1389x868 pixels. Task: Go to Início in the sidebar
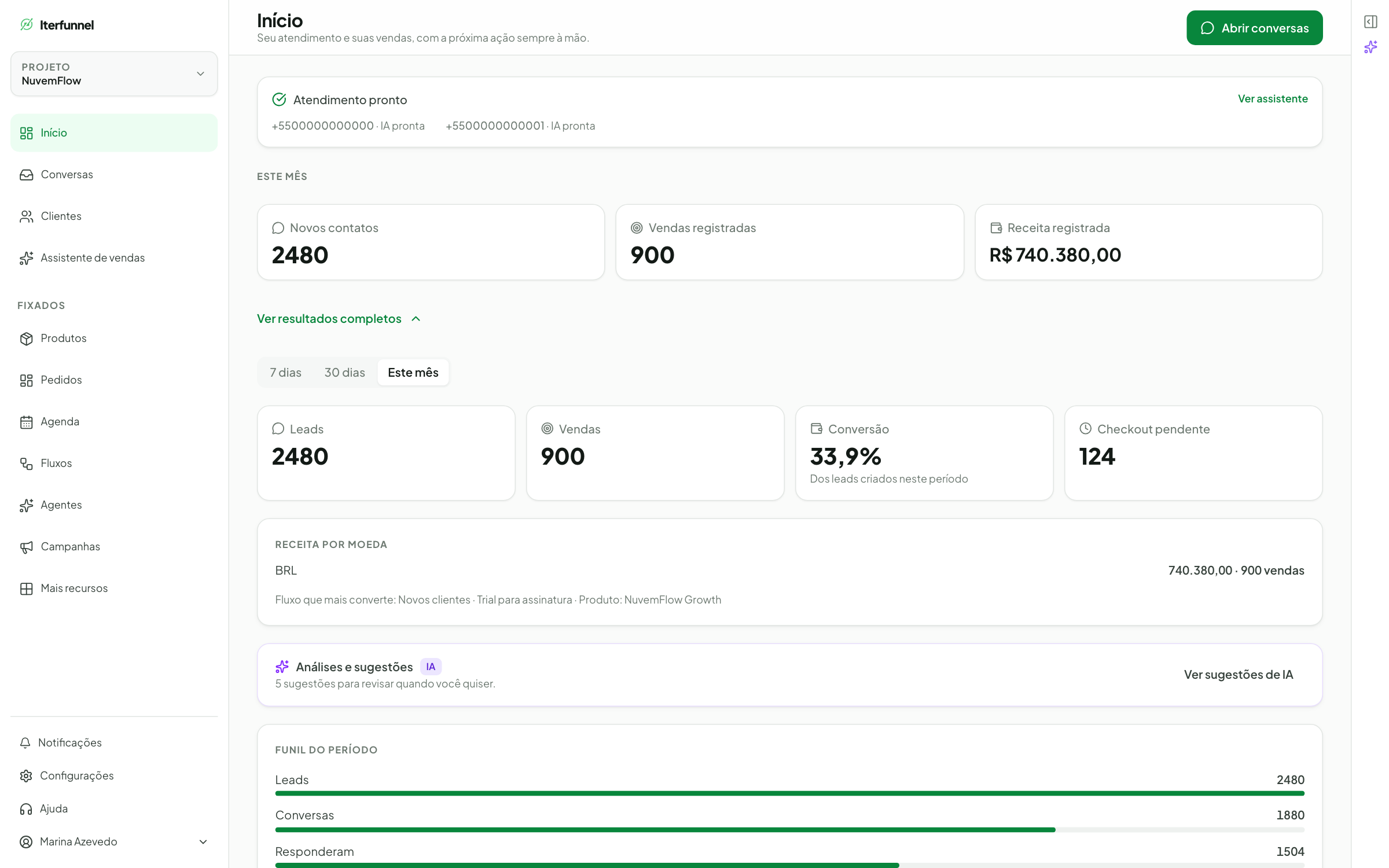pos(114,133)
